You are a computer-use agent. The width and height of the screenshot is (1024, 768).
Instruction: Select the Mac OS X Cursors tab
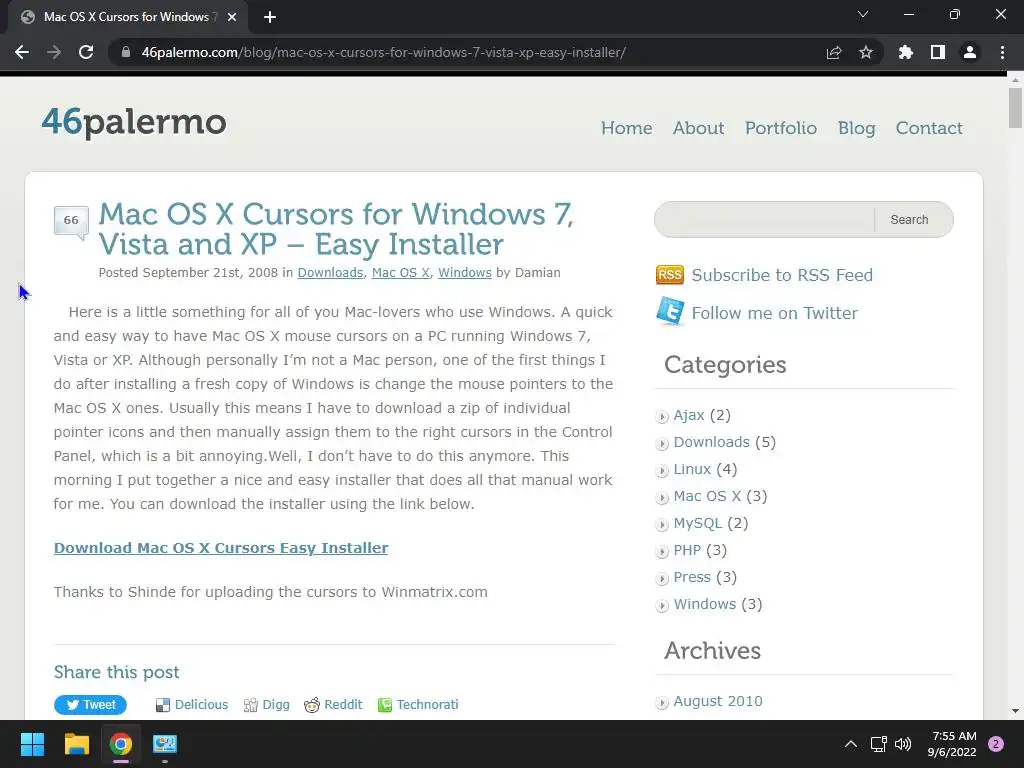(x=127, y=17)
